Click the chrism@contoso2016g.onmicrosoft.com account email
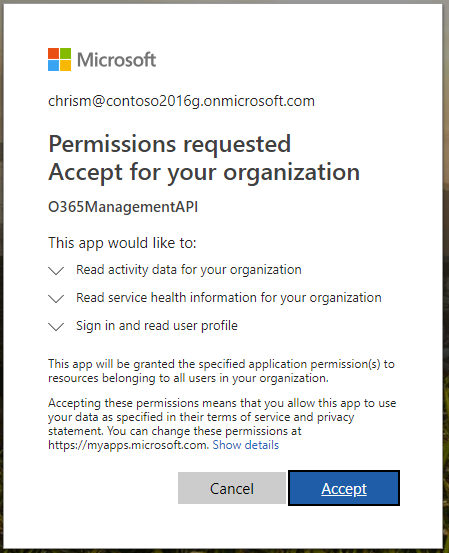The width and height of the screenshot is (449, 553). (x=181, y=101)
